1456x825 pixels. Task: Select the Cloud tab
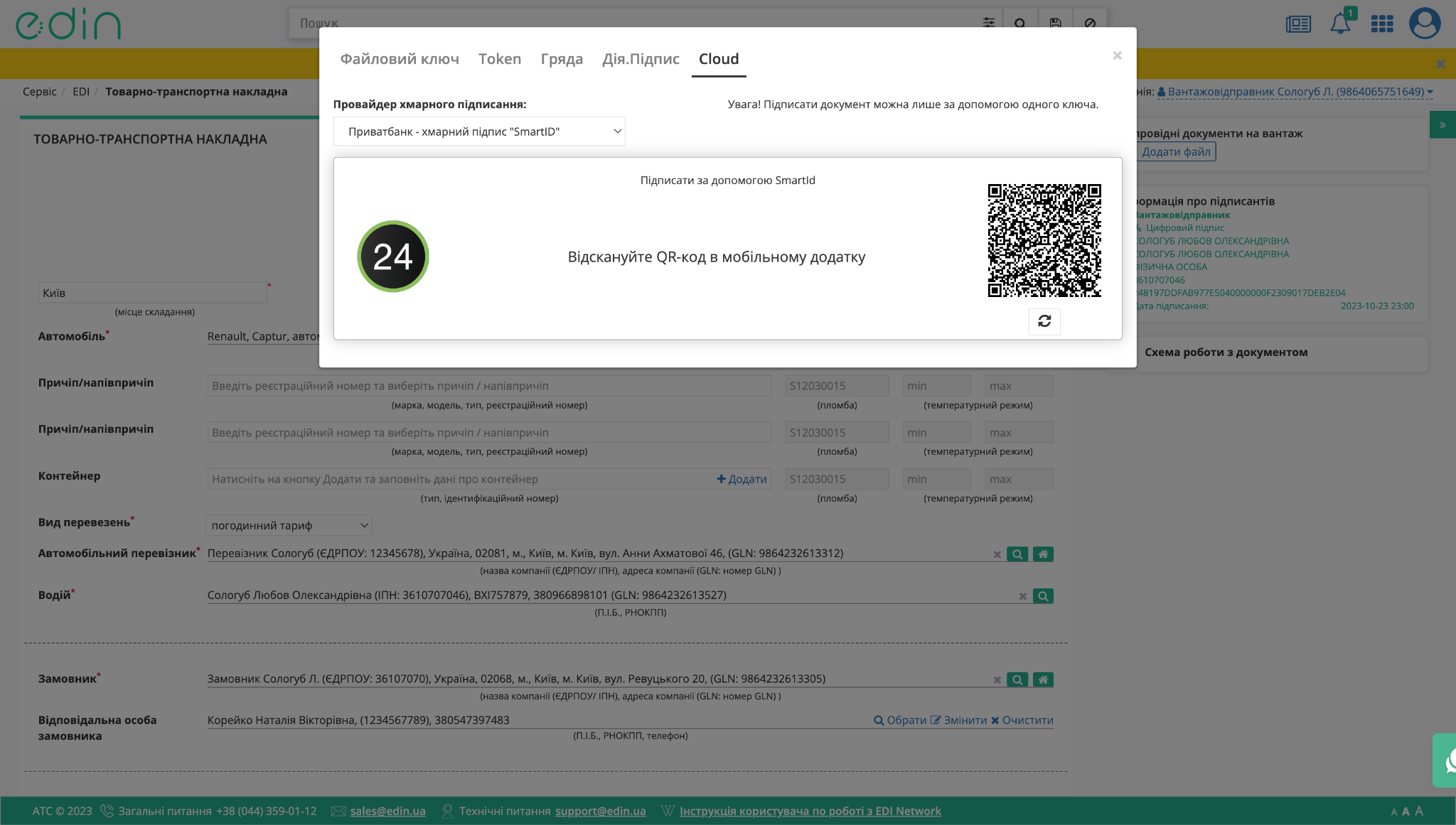[x=719, y=59]
